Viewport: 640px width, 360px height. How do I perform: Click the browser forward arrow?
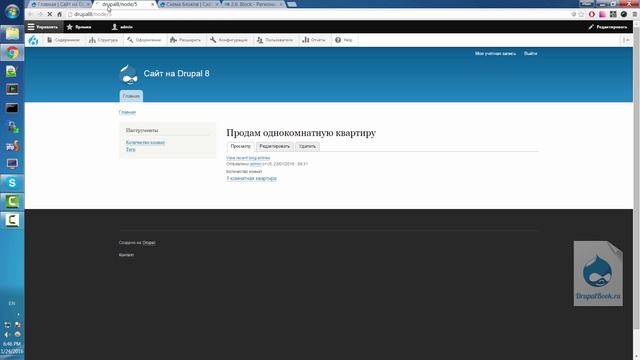40,14
